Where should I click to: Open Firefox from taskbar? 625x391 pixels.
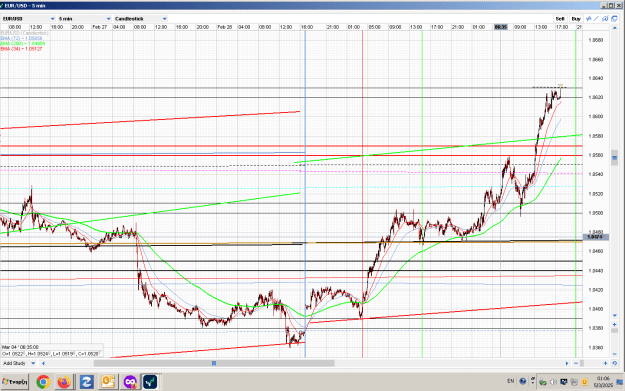click(64, 382)
